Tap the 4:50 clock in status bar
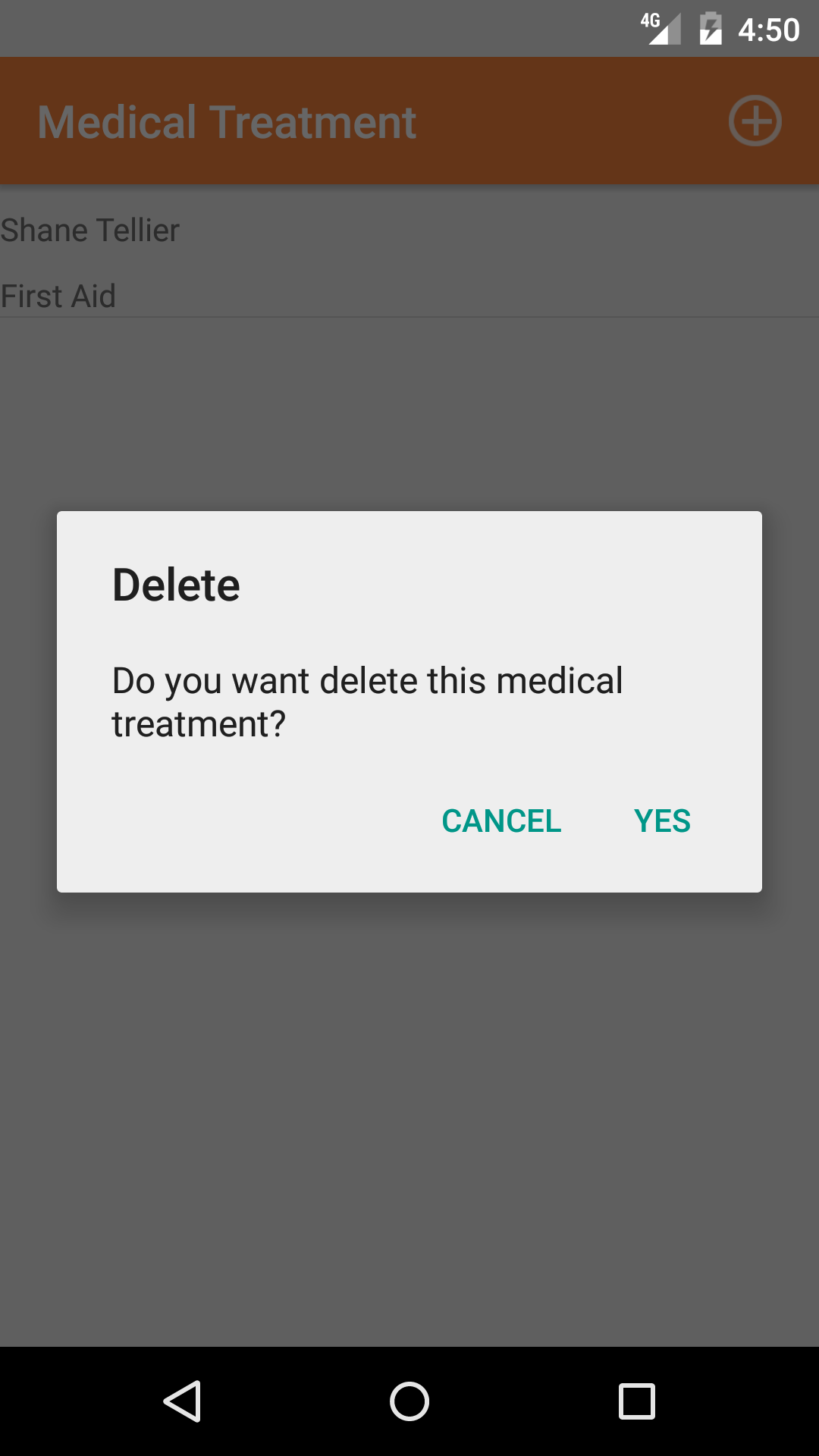This screenshot has height=1456, width=819. 769,30
